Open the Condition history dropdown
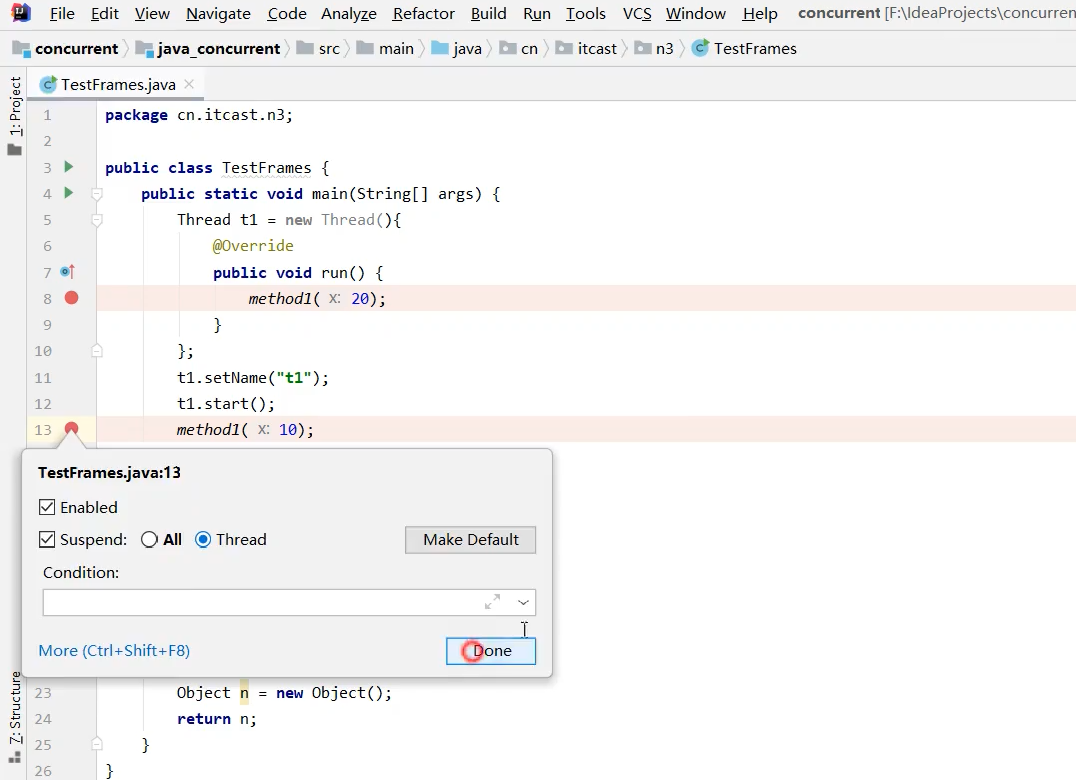 (x=524, y=602)
